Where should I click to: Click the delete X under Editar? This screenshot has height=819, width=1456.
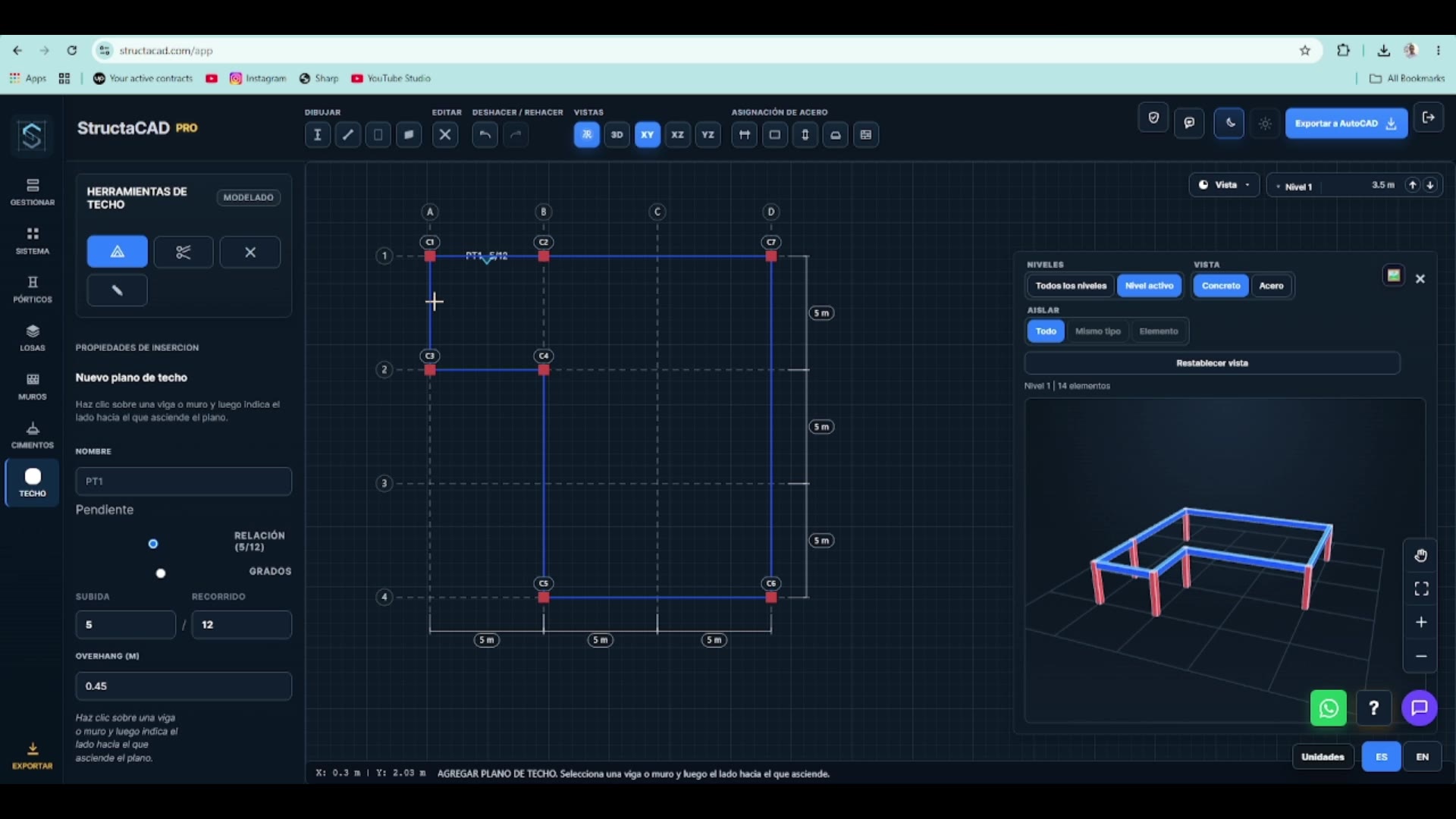(445, 135)
